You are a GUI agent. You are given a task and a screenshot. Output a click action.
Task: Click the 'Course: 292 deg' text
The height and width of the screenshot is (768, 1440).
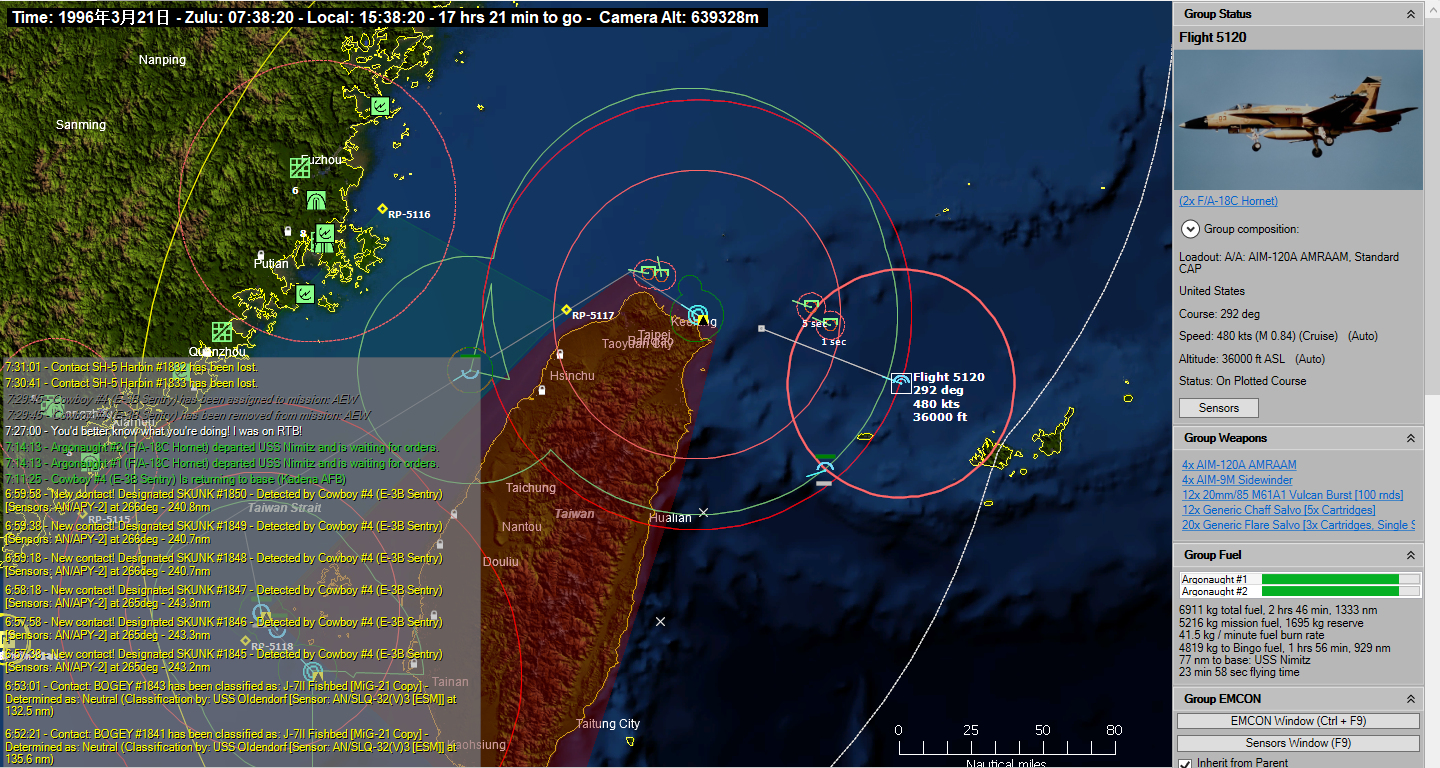click(x=1219, y=314)
